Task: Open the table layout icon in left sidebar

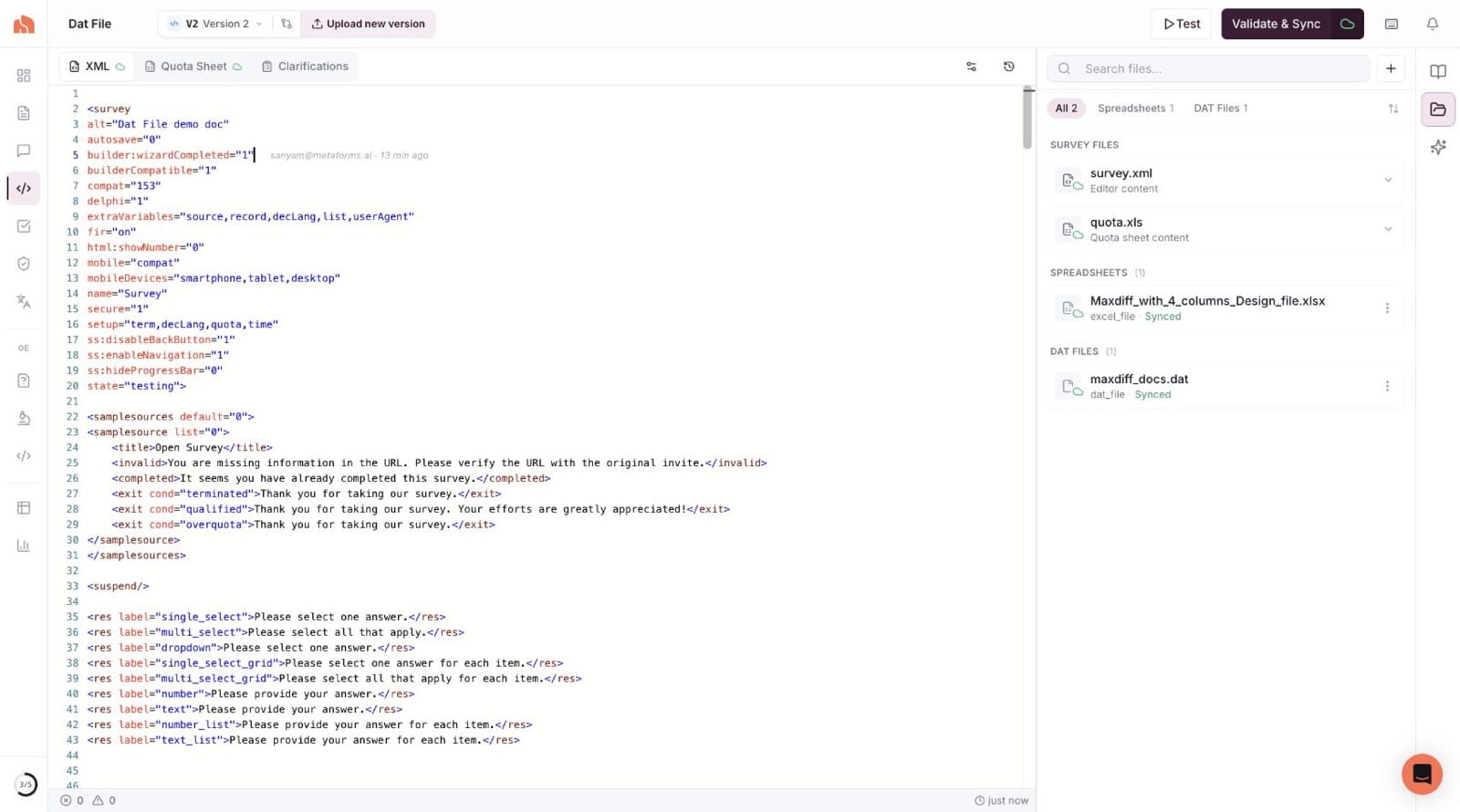Action: (x=24, y=508)
